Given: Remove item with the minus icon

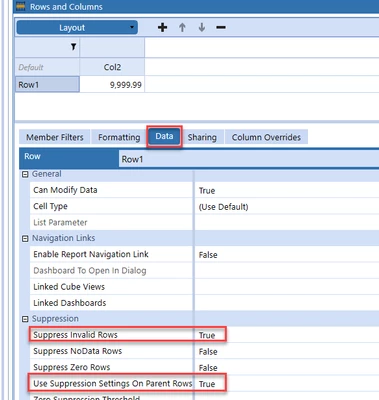Looking at the screenshot, I should click(x=221, y=27).
